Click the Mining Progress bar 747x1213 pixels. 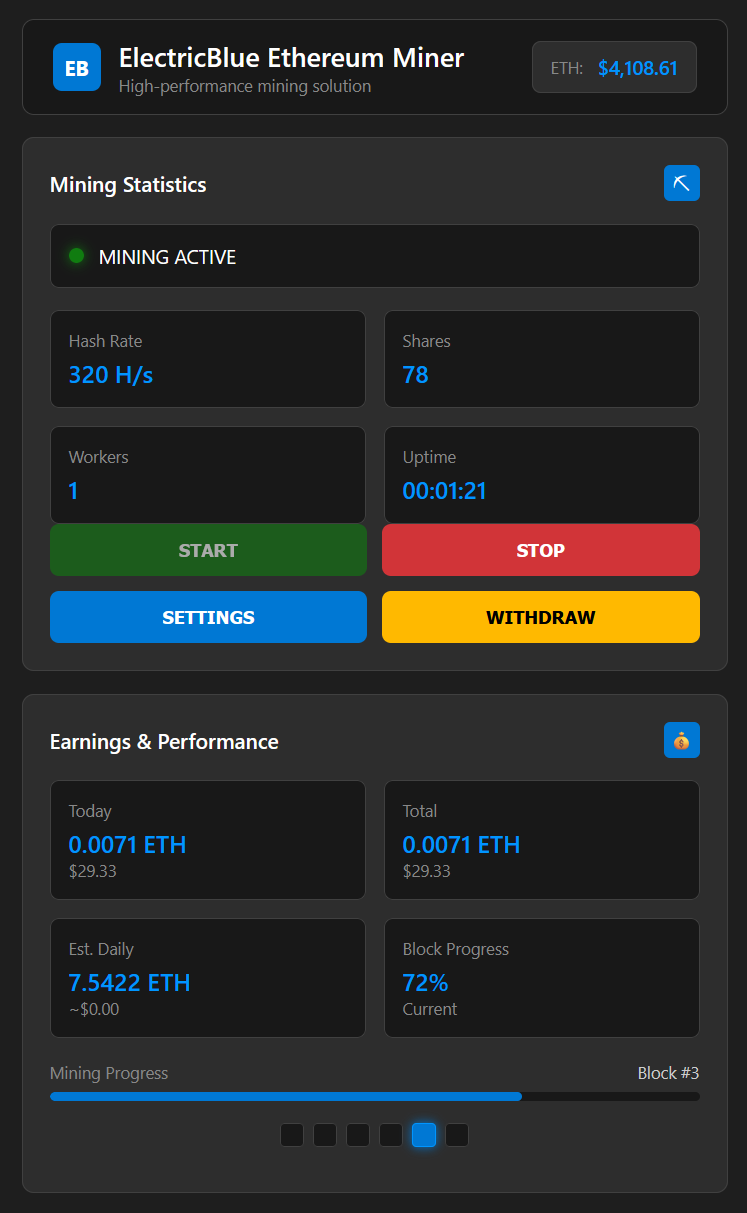point(374,1096)
